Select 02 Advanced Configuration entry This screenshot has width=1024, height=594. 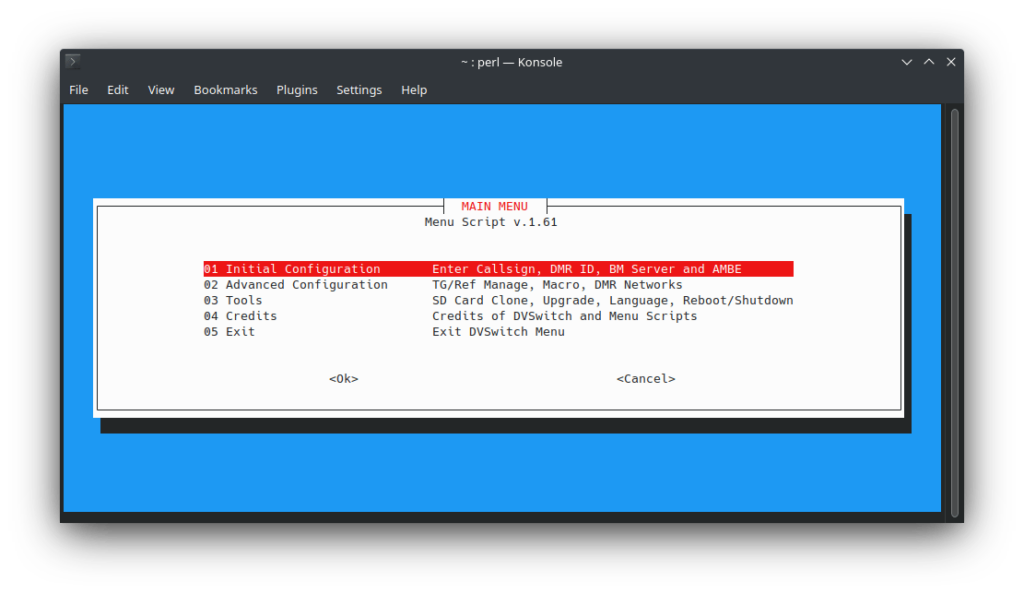(x=498, y=285)
